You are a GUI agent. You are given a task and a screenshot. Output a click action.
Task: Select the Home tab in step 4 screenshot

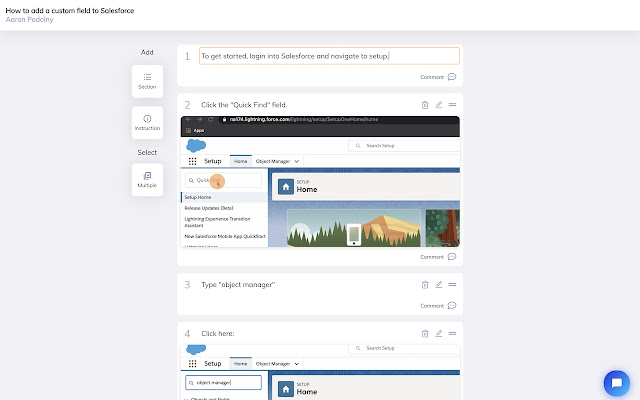point(240,364)
